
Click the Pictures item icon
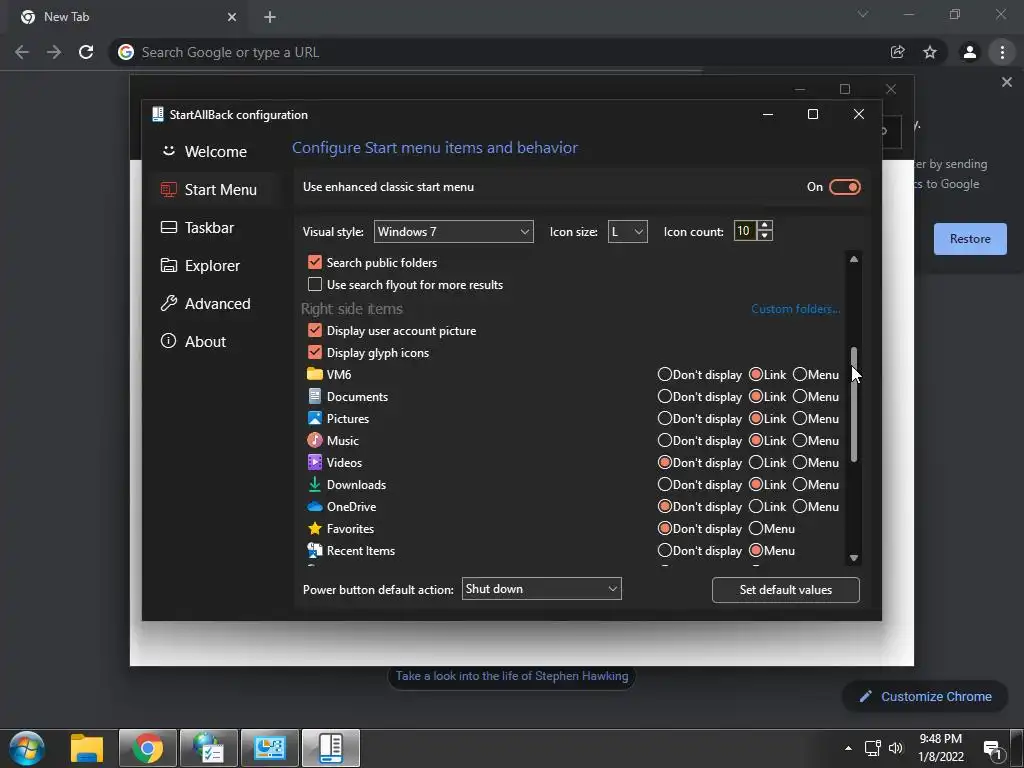(315, 418)
